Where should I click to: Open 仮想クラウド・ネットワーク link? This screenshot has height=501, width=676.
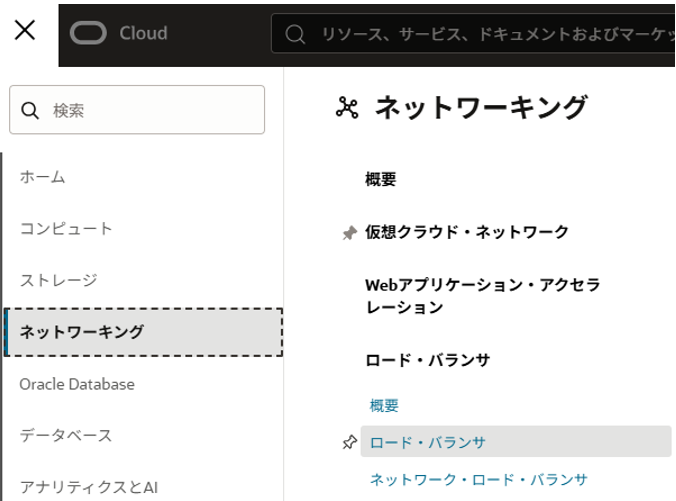[467, 232]
